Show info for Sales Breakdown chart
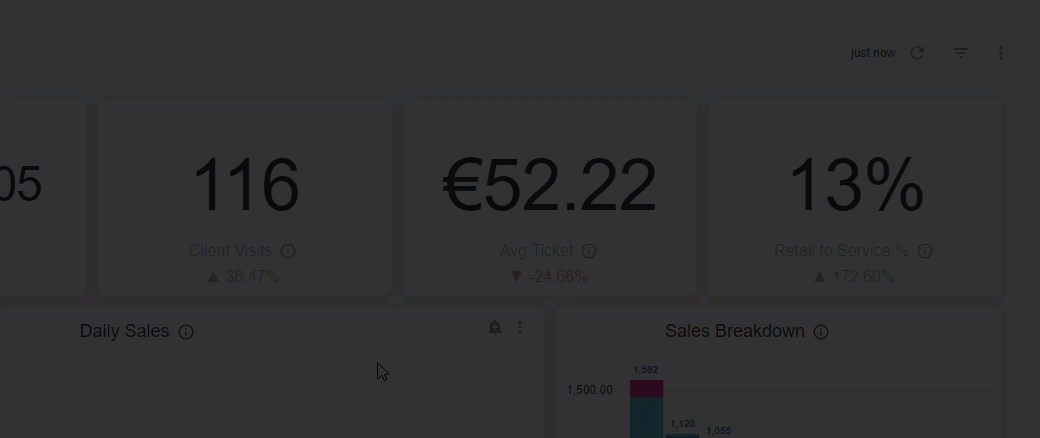Viewport: 1040px width, 438px height. coord(821,332)
